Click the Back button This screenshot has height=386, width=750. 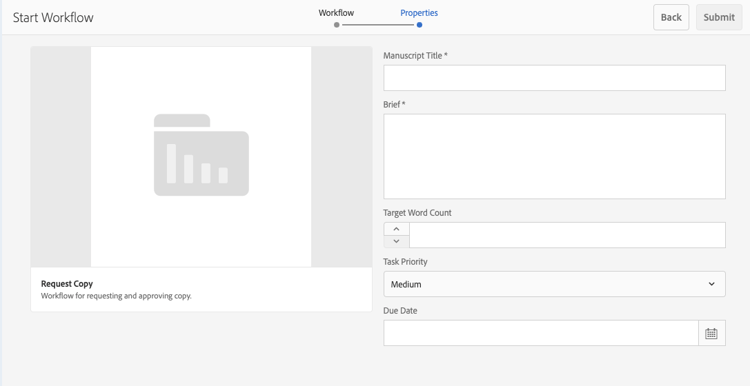click(671, 17)
